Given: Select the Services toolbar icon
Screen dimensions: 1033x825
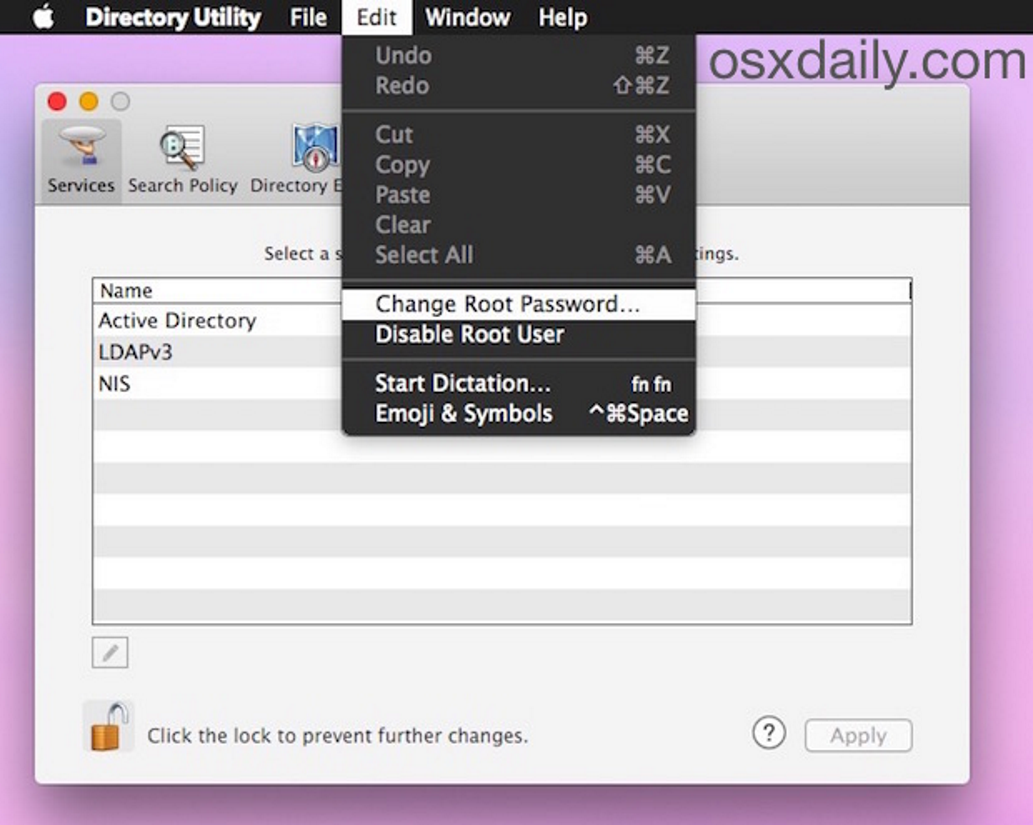Looking at the screenshot, I should click(x=81, y=160).
